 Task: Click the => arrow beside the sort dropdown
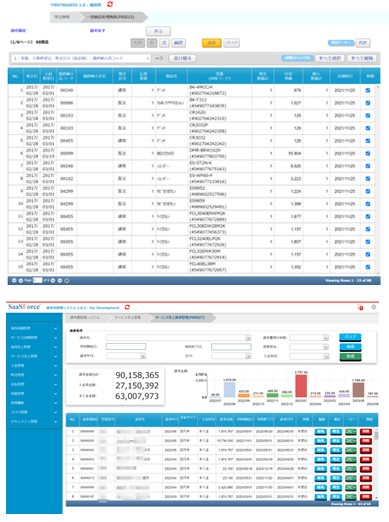(x=159, y=58)
